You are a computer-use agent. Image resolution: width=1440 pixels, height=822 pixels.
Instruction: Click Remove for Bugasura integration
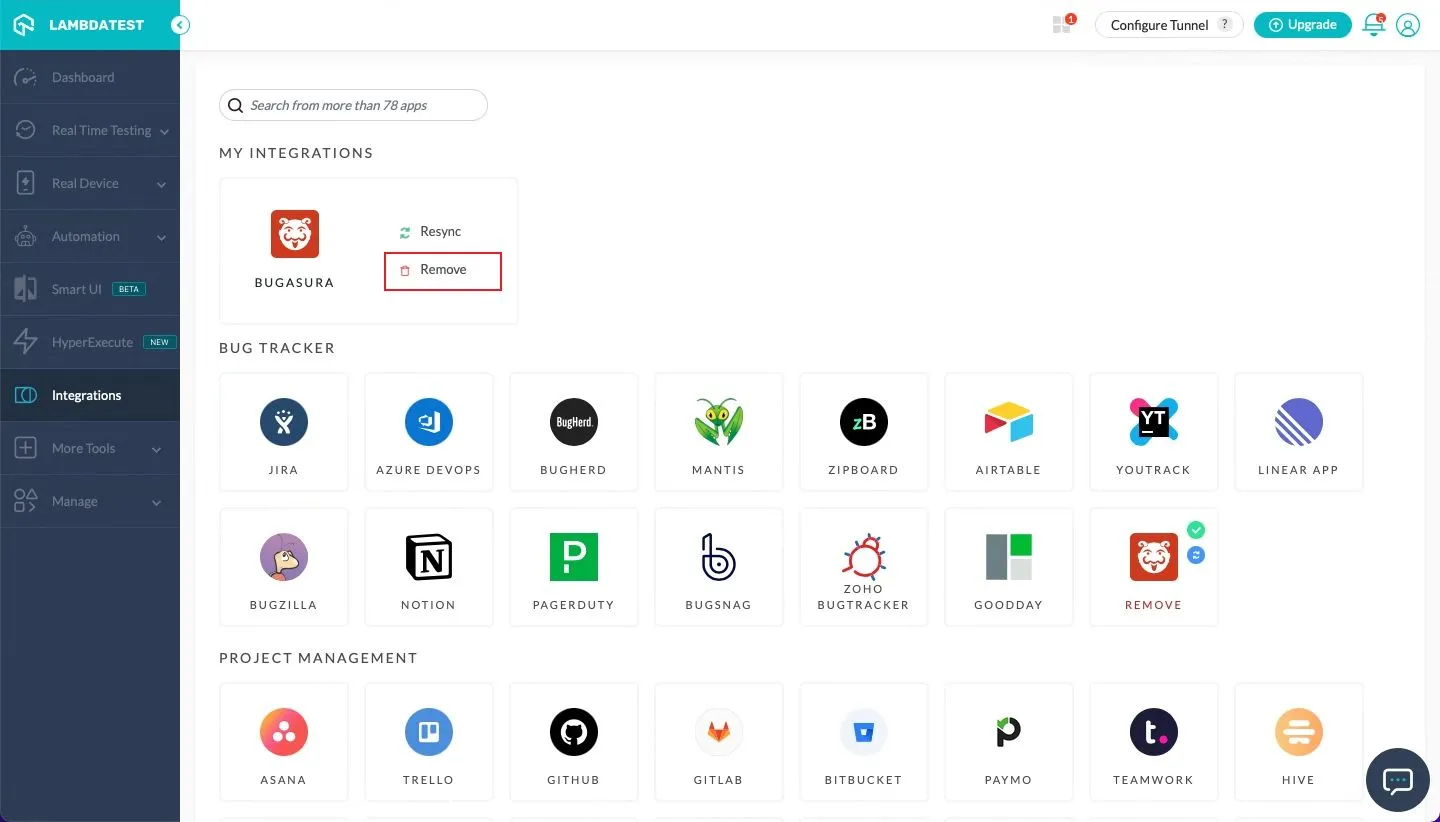tap(442, 270)
